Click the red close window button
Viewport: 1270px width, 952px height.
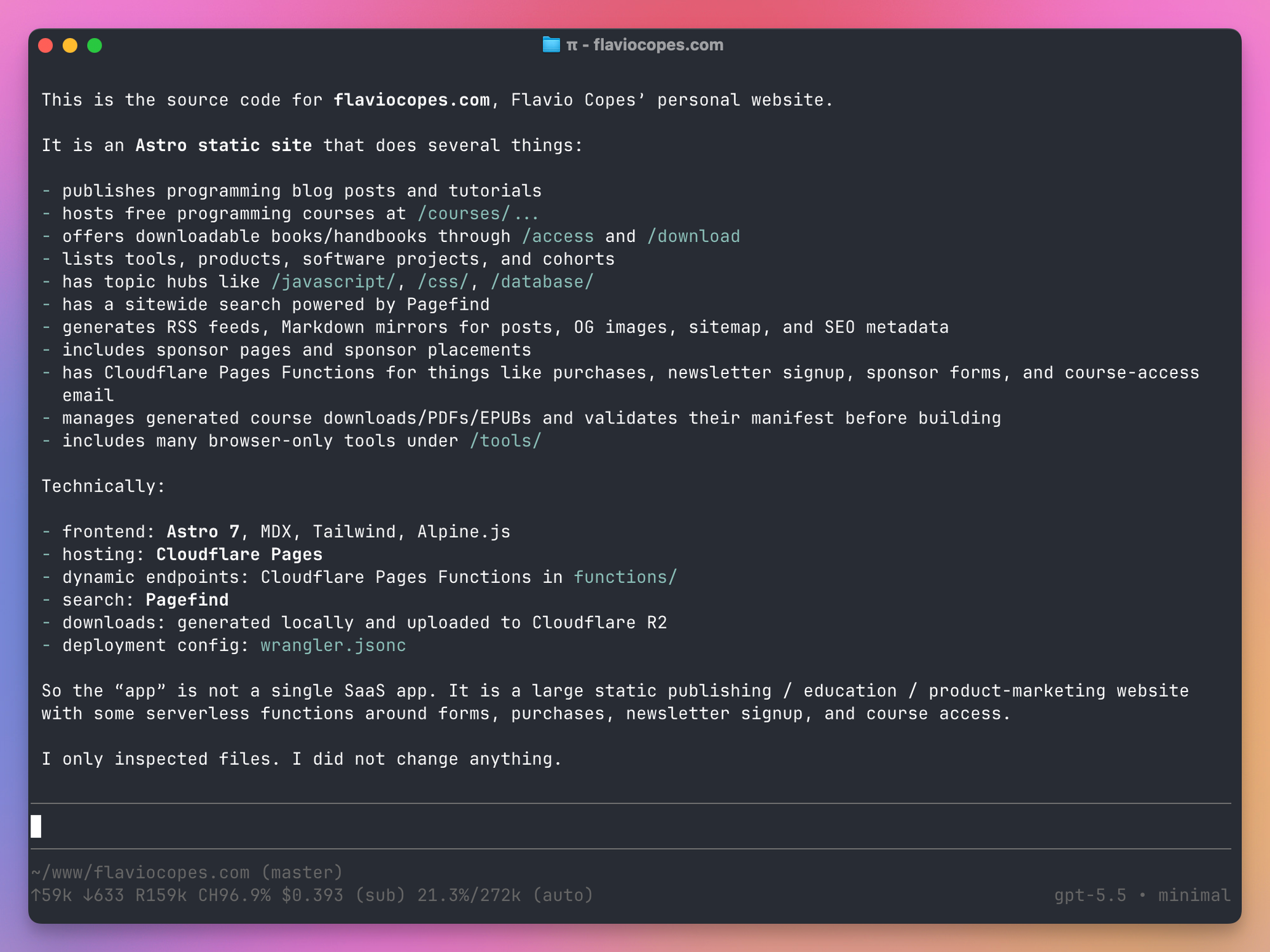(46, 46)
